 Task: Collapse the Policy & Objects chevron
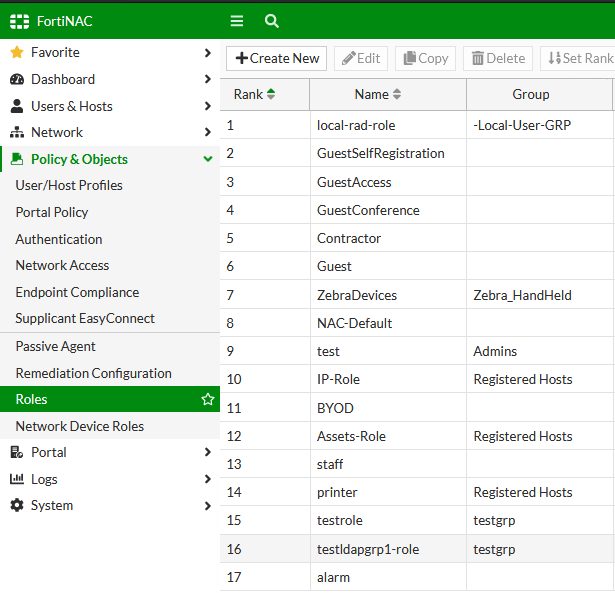pos(208,159)
